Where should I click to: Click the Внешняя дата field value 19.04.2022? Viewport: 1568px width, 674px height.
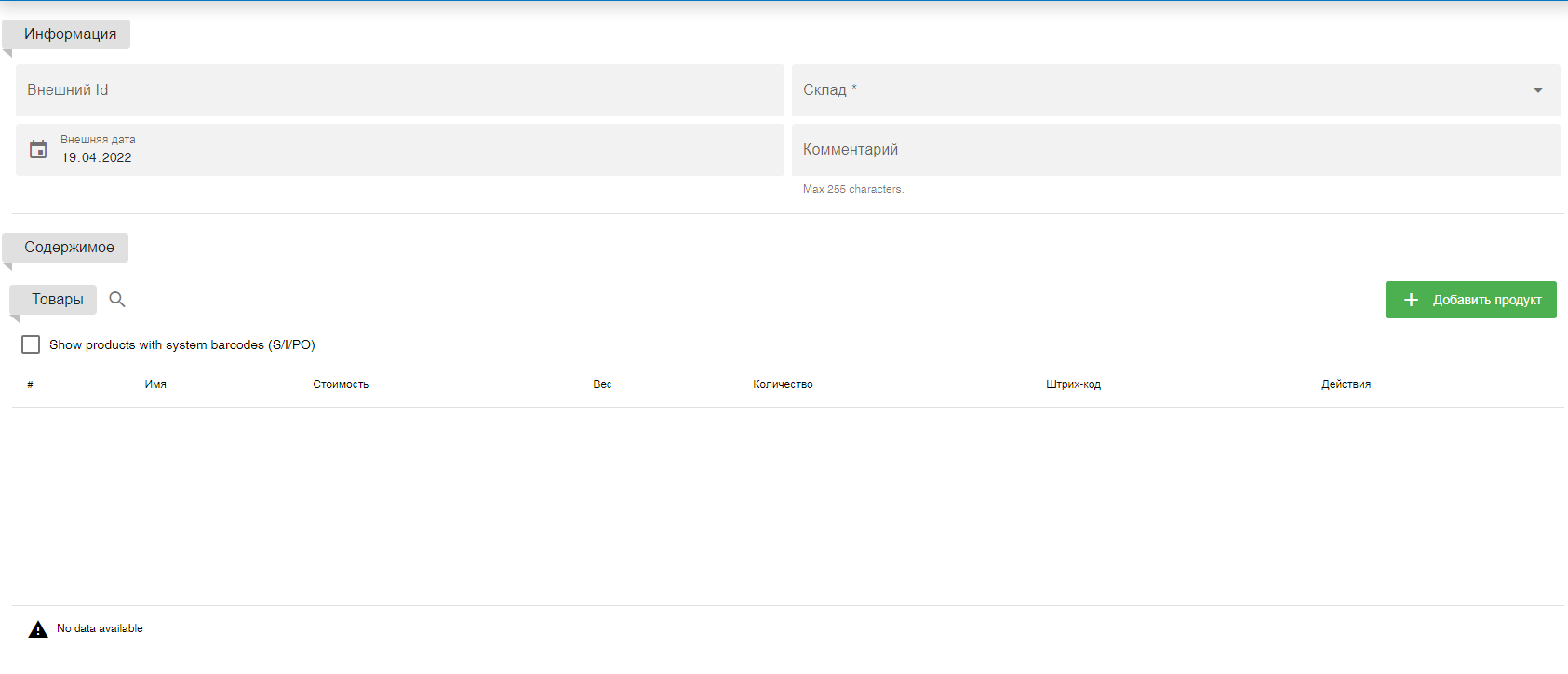coord(97,157)
